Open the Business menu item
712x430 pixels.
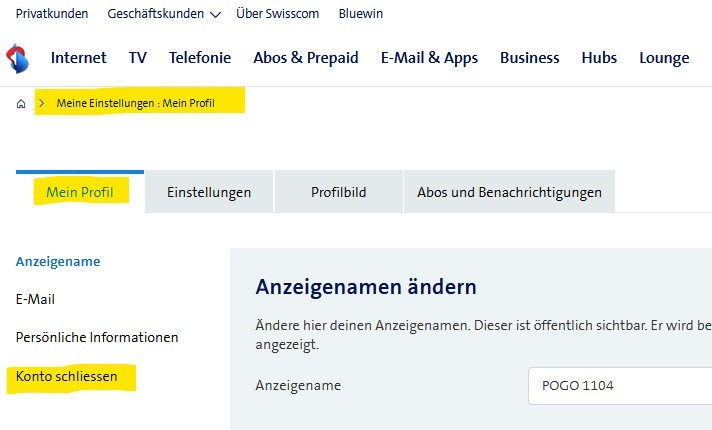529,58
